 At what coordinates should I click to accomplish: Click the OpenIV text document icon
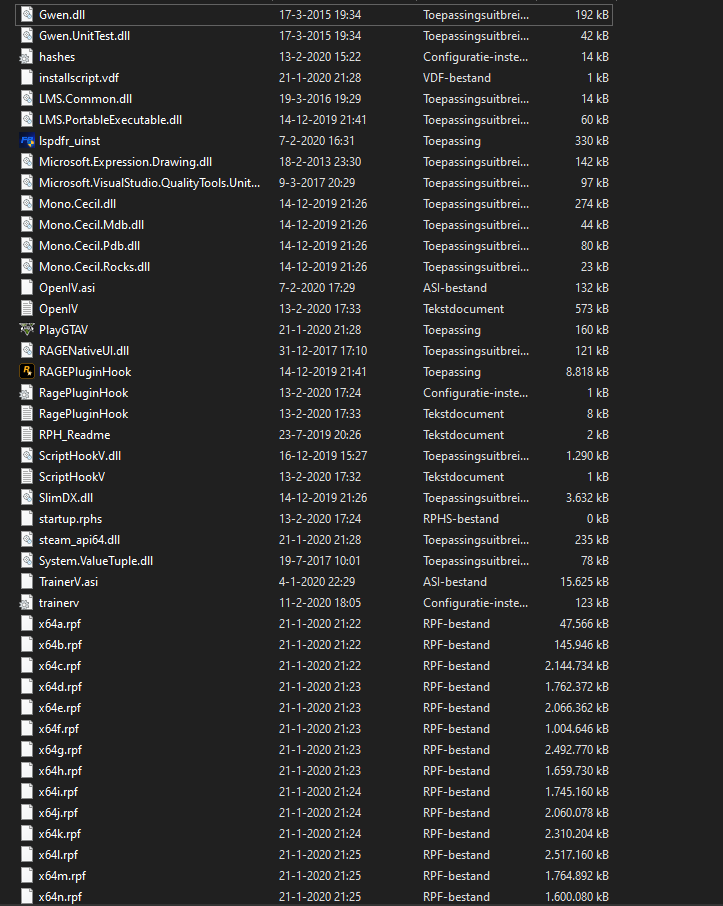coord(27,309)
